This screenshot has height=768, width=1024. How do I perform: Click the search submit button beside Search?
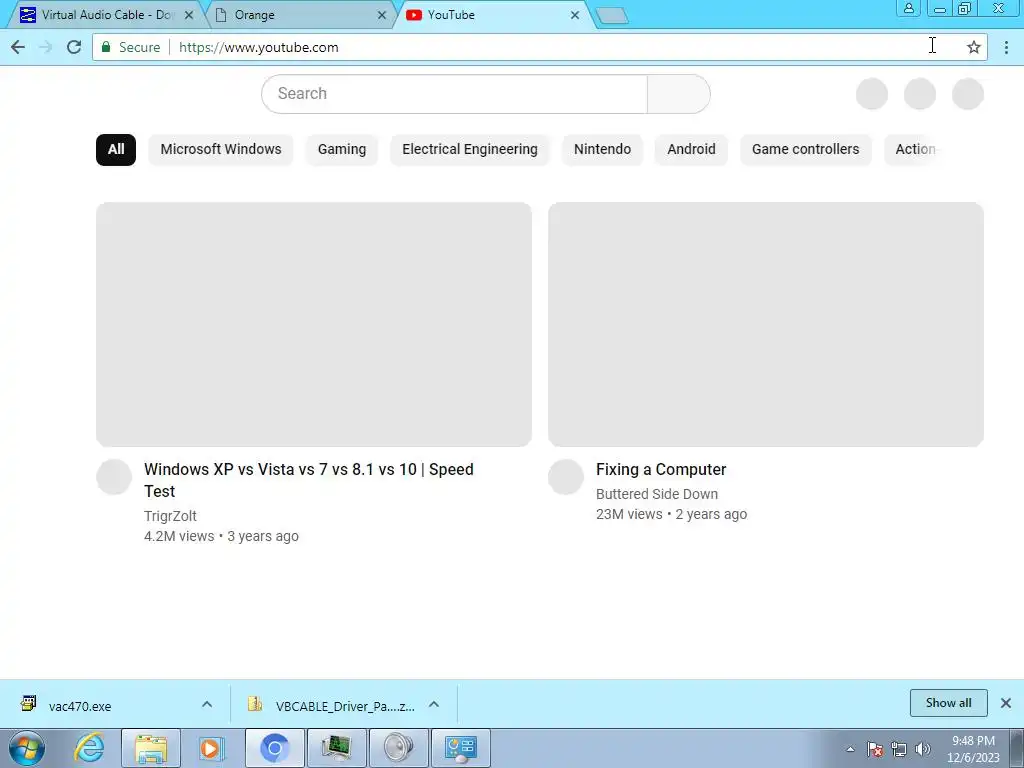[679, 94]
